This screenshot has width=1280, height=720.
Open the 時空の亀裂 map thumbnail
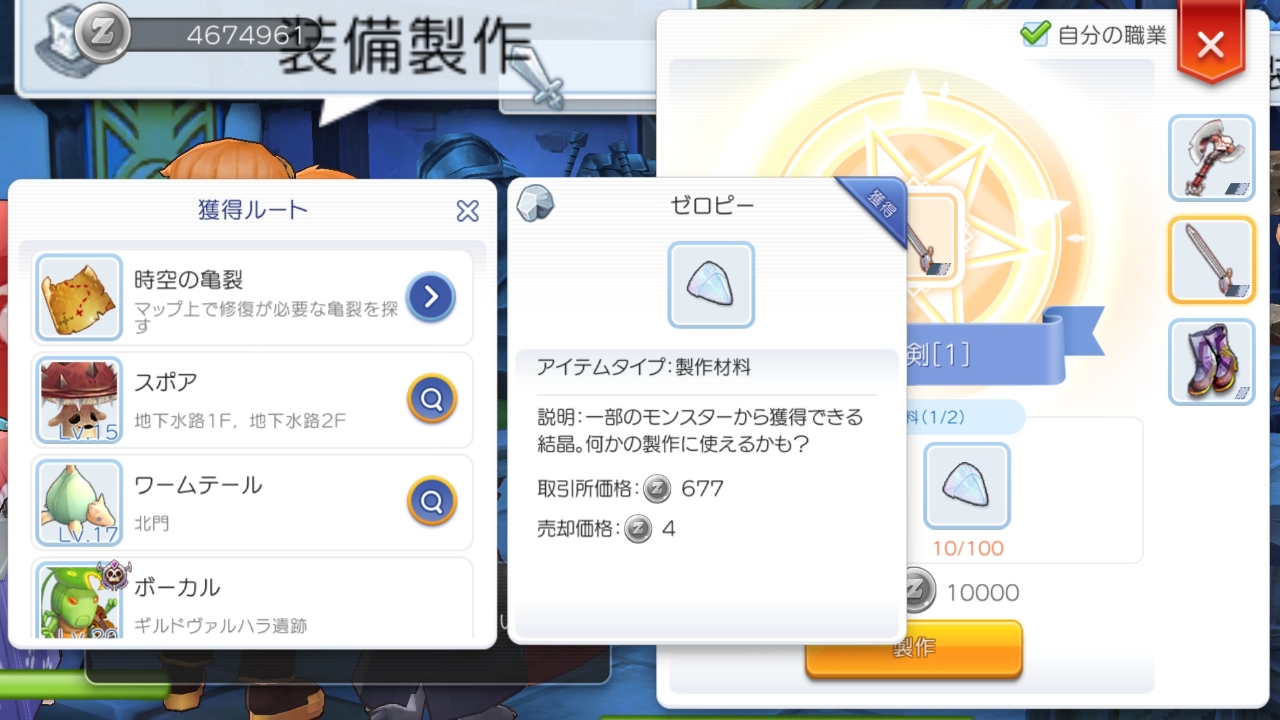pyautogui.click(x=79, y=297)
